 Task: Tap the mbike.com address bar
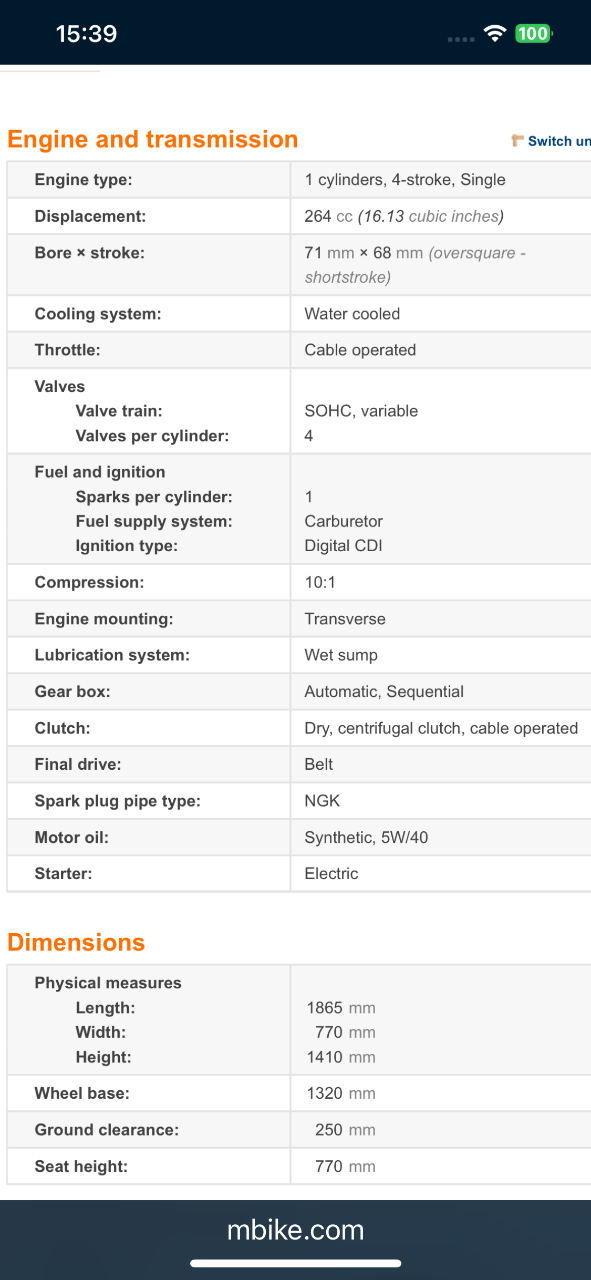click(x=296, y=1230)
